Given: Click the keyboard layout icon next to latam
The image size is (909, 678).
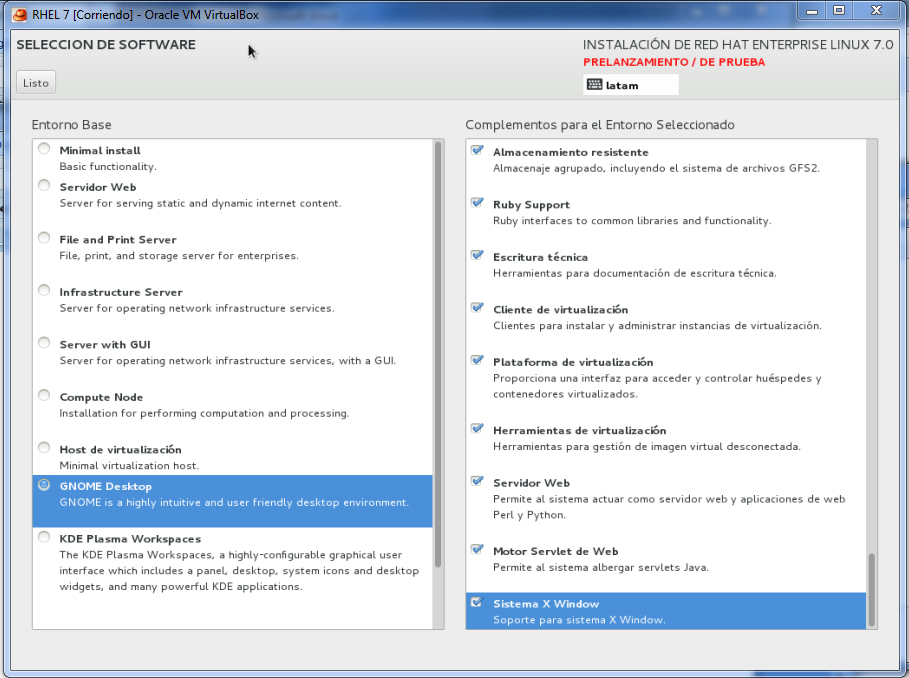Looking at the screenshot, I should pyautogui.click(x=594, y=85).
